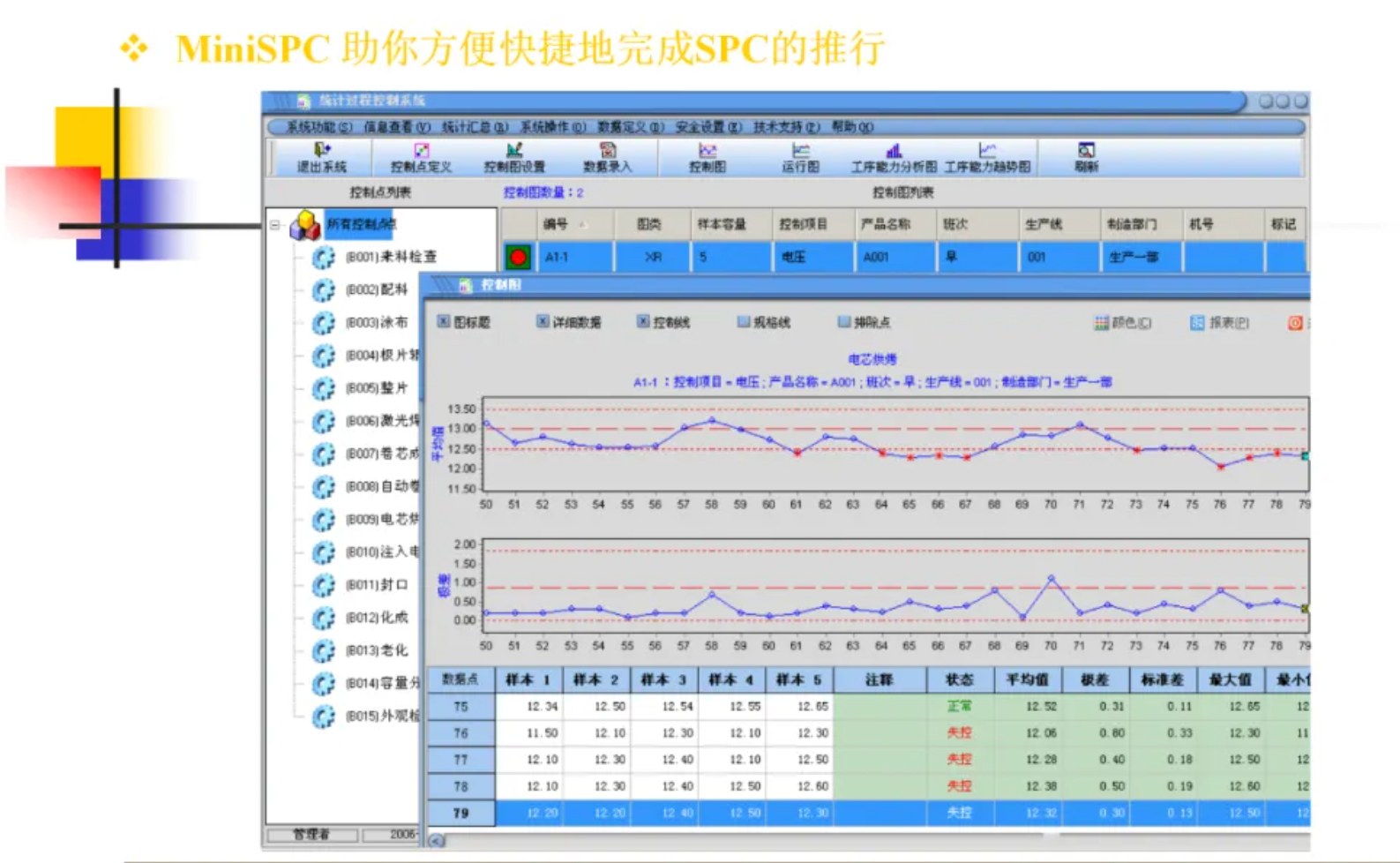The height and width of the screenshot is (863, 1400).
Task: Open the 统计汇总 menu
Action: click(475, 127)
